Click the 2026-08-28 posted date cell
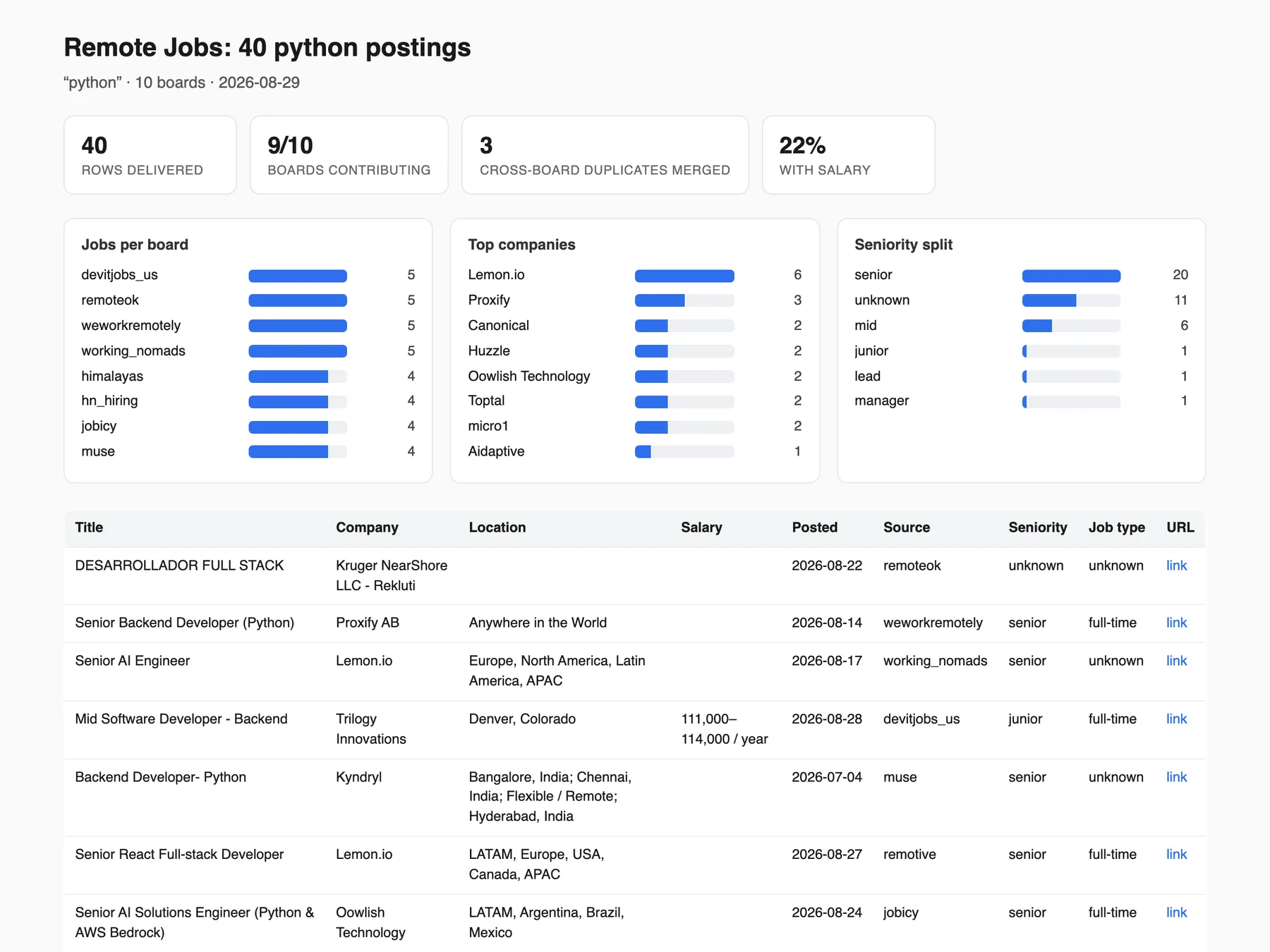Image resolution: width=1270 pixels, height=952 pixels. 827,719
